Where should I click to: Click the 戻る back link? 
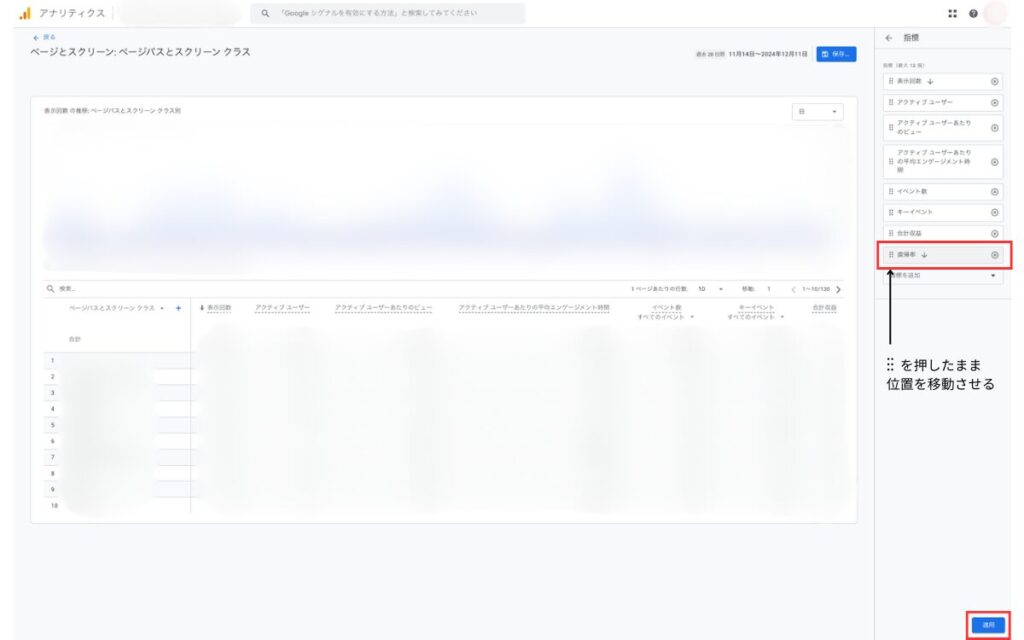click(x=44, y=37)
